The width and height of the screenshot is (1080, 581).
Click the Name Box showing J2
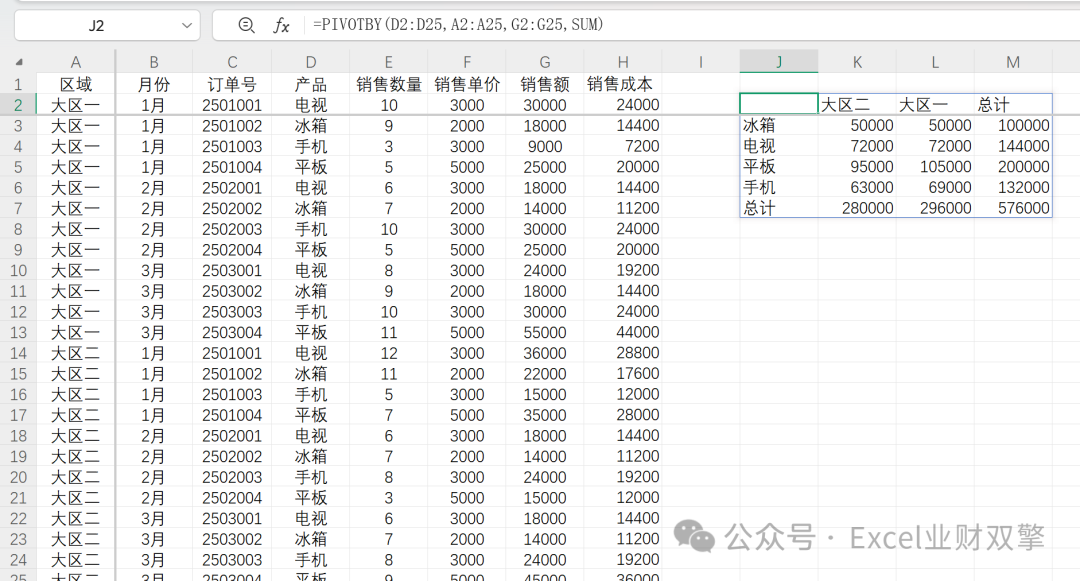pos(107,25)
